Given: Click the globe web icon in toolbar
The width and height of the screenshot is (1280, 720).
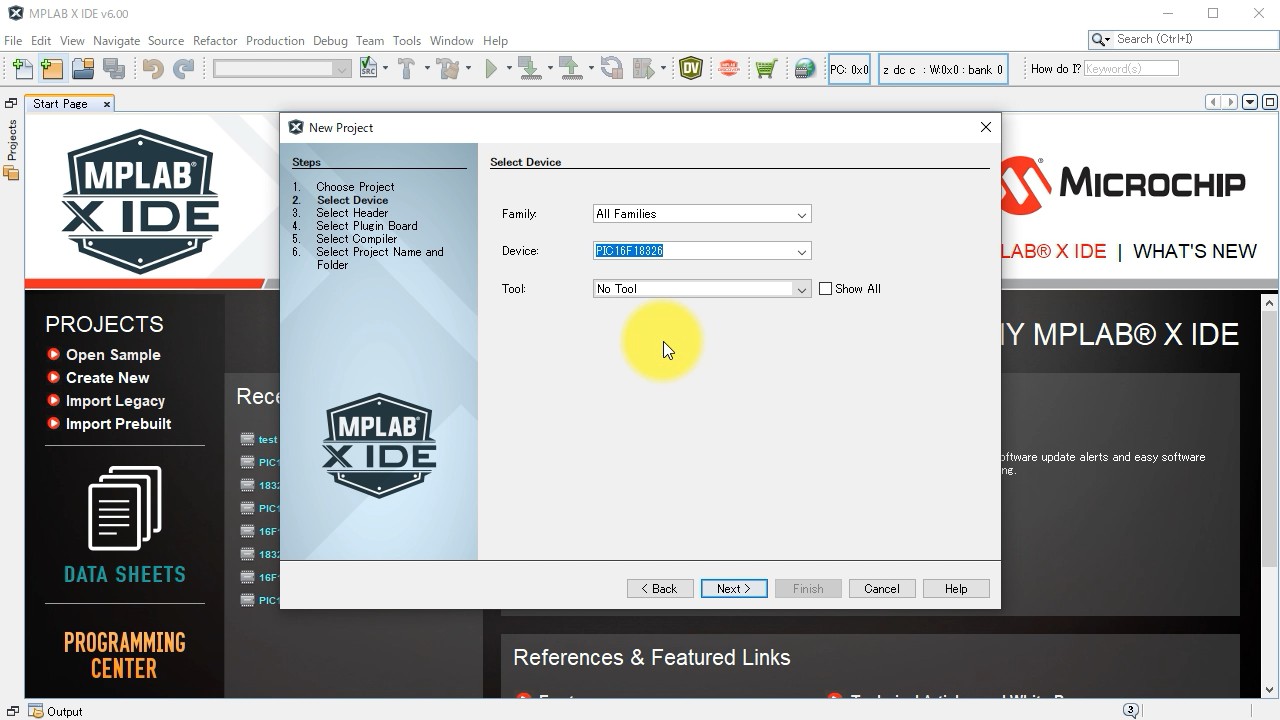Looking at the screenshot, I should pos(805,69).
